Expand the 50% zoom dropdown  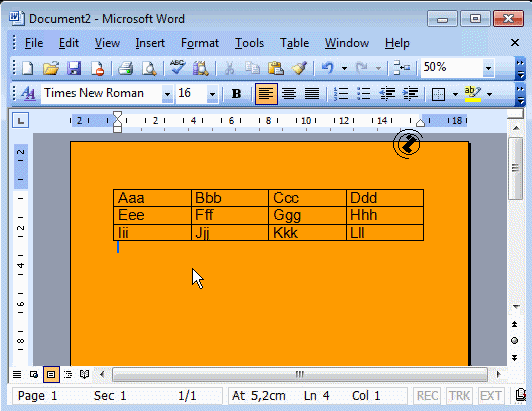click(x=488, y=68)
